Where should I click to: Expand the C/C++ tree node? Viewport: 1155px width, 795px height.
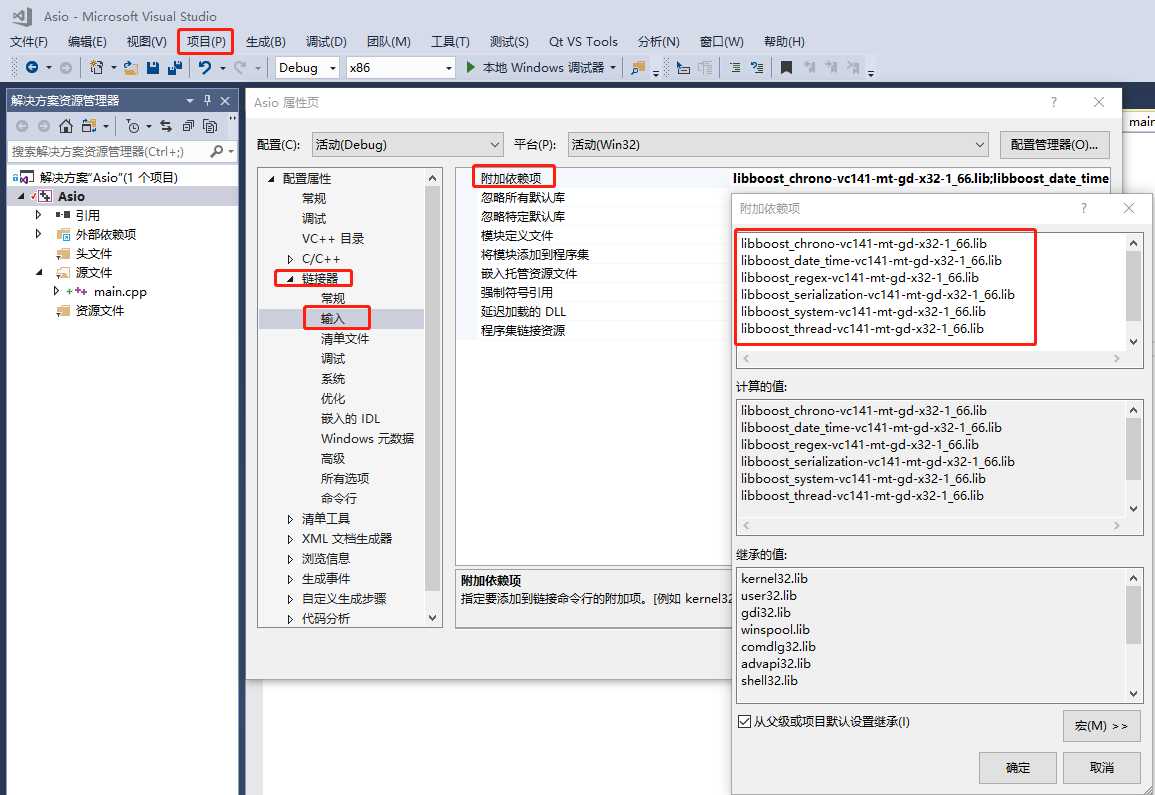[x=290, y=259]
